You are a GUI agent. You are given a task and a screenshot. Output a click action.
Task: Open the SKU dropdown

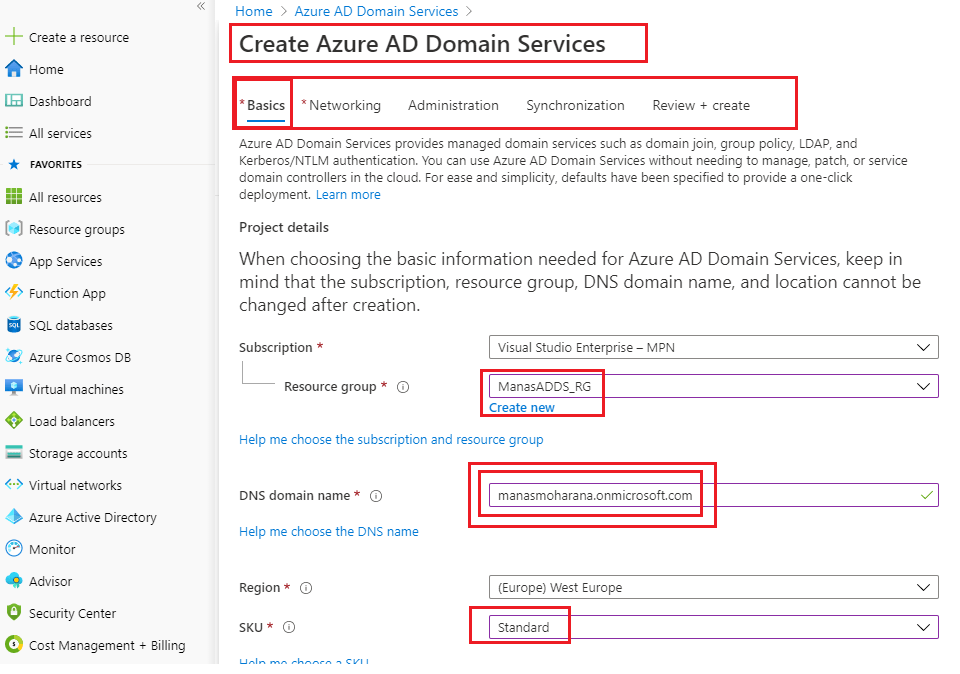point(713,627)
